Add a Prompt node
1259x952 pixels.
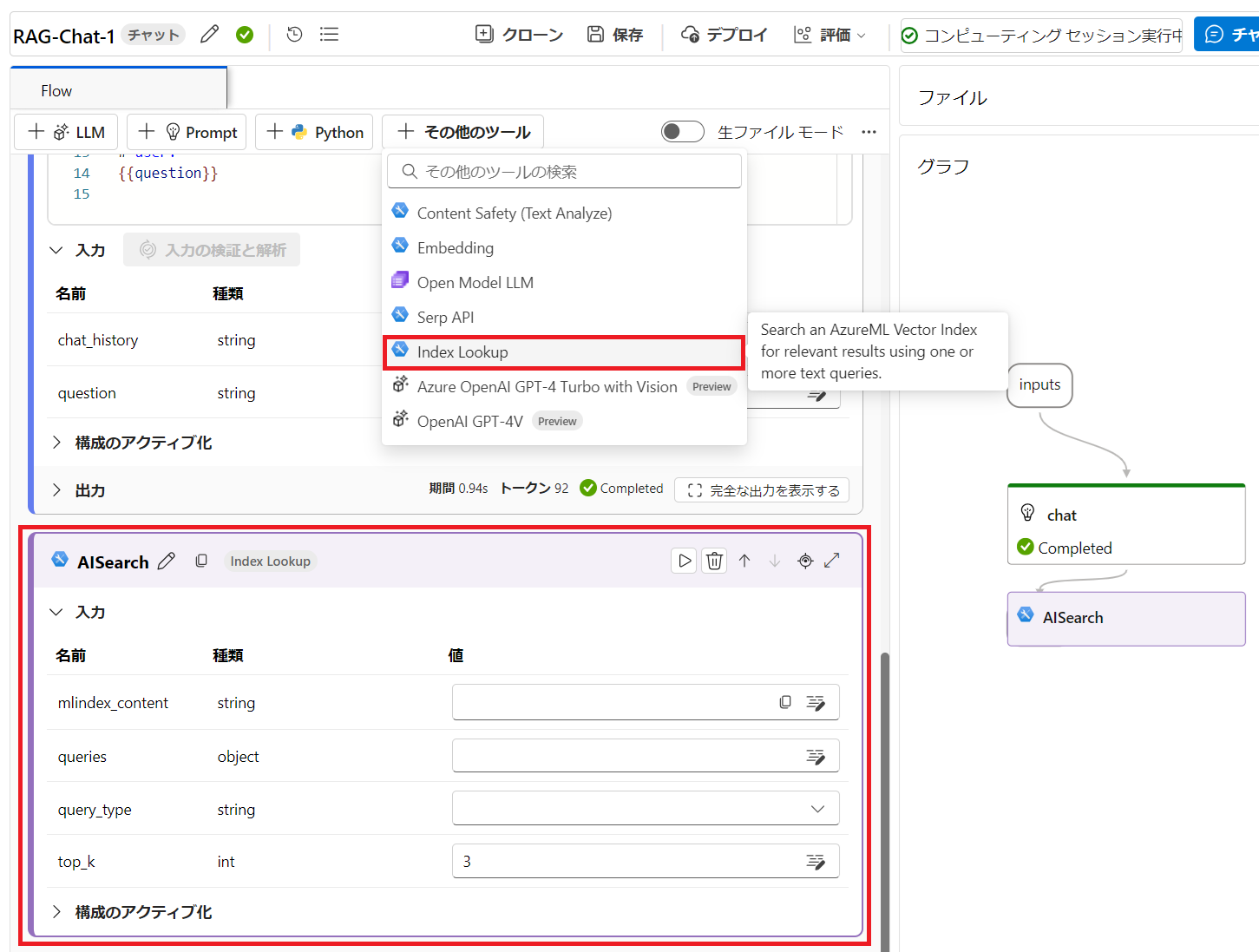(x=187, y=132)
